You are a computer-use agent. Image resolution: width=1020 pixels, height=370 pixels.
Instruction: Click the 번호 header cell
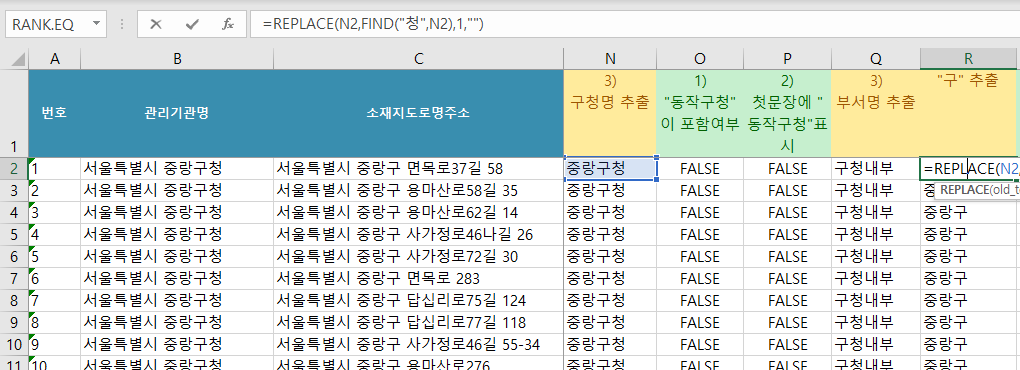pos(55,113)
